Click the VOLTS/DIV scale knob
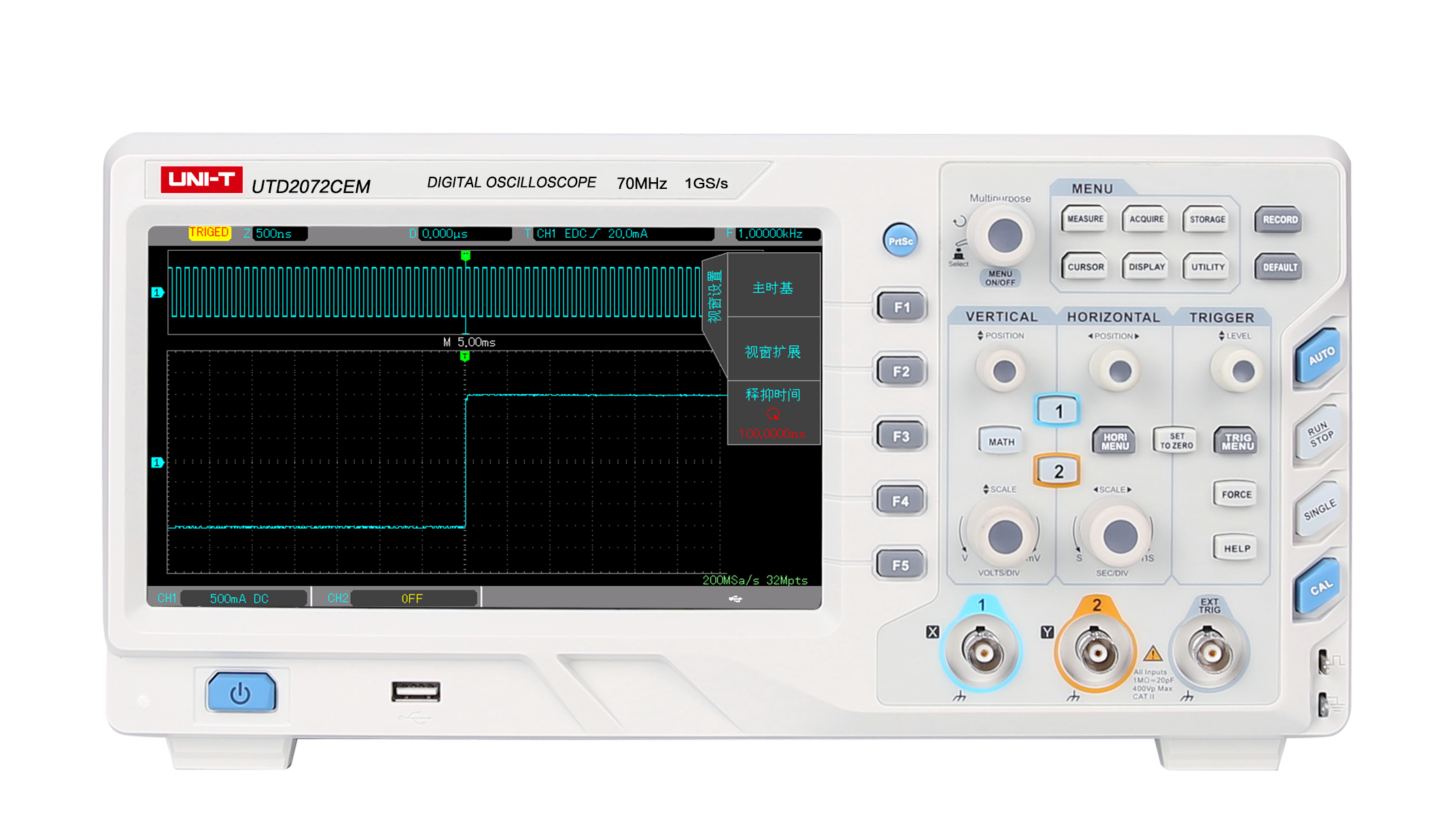 tap(1004, 536)
